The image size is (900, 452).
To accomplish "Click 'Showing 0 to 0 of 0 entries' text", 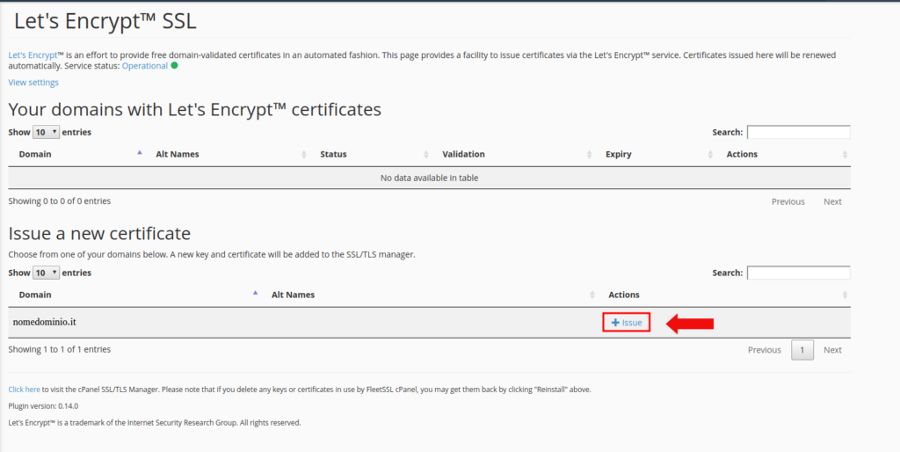I will click(x=60, y=201).
